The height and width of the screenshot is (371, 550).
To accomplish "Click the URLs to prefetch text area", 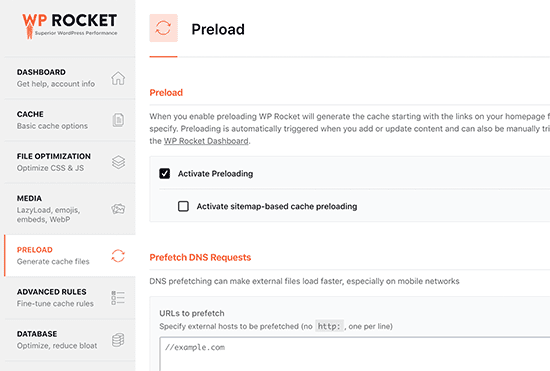I will click(x=355, y=354).
